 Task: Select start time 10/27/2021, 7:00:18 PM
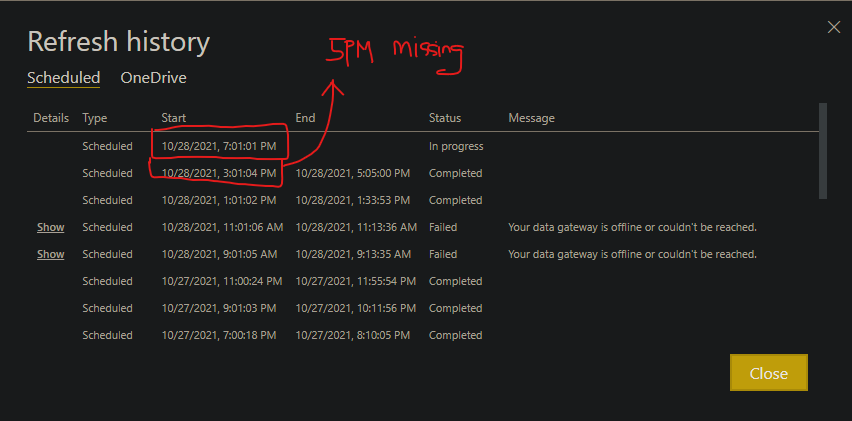point(219,335)
